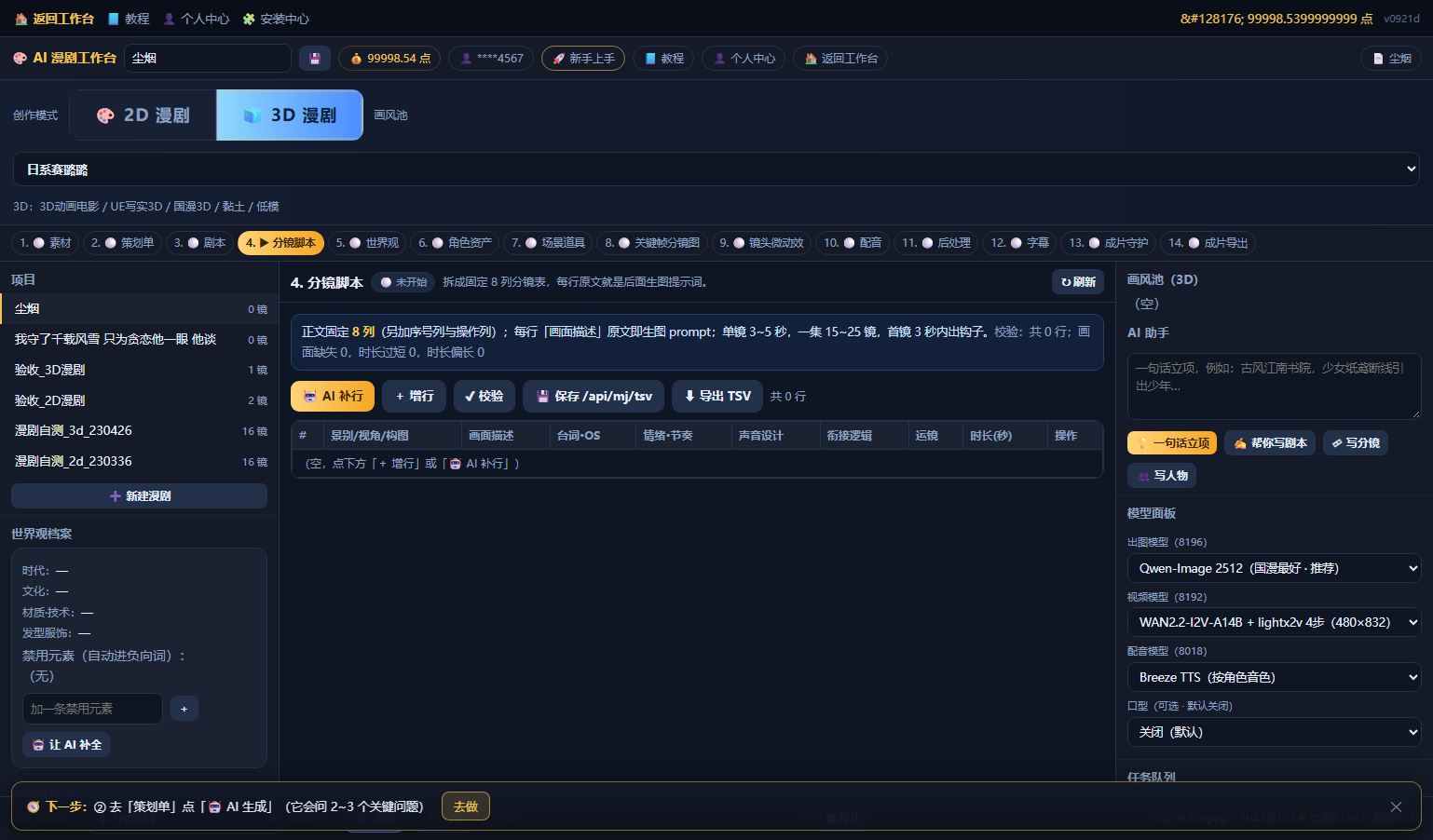Image resolution: width=1433 pixels, height=840 pixels.
Task: Go to step 1 素材 tab
Action: (46, 243)
